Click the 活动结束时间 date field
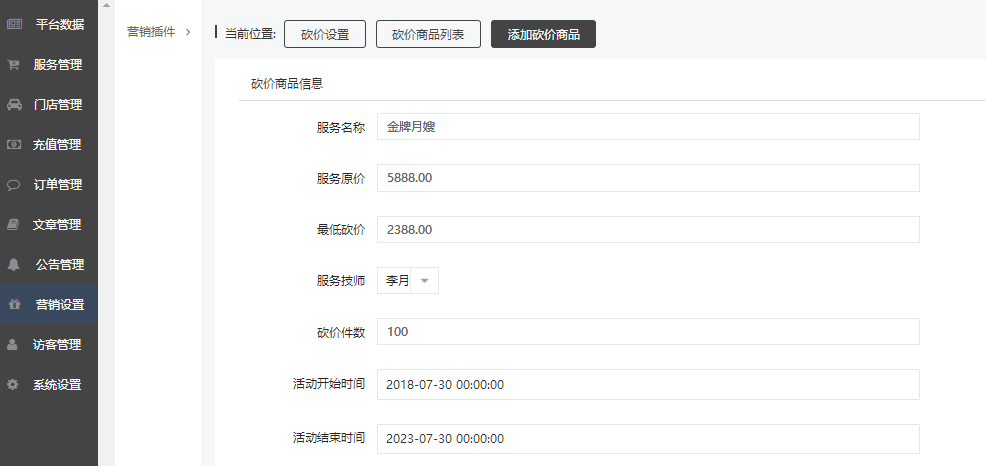 click(648, 439)
